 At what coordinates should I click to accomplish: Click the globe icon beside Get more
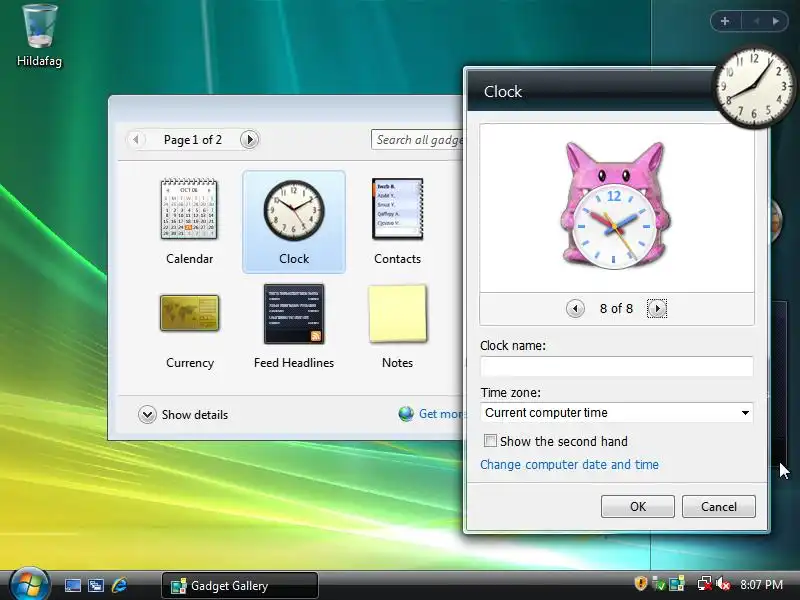(x=406, y=414)
